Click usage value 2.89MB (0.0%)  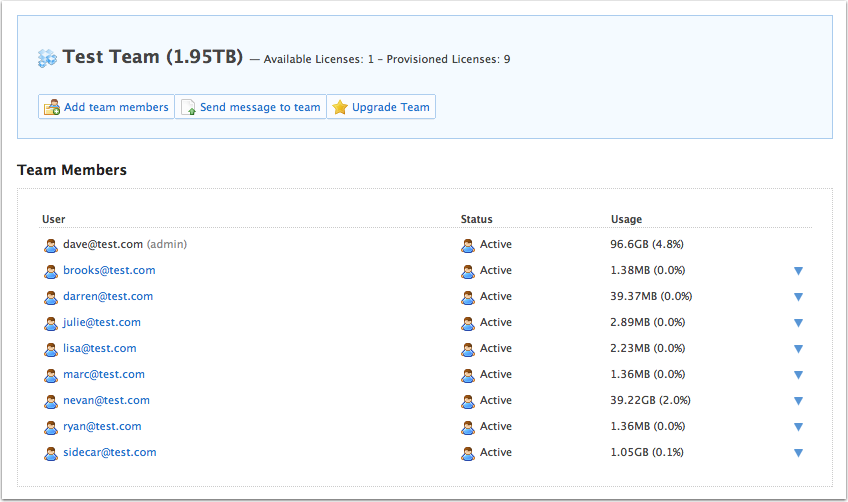(648, 322)
